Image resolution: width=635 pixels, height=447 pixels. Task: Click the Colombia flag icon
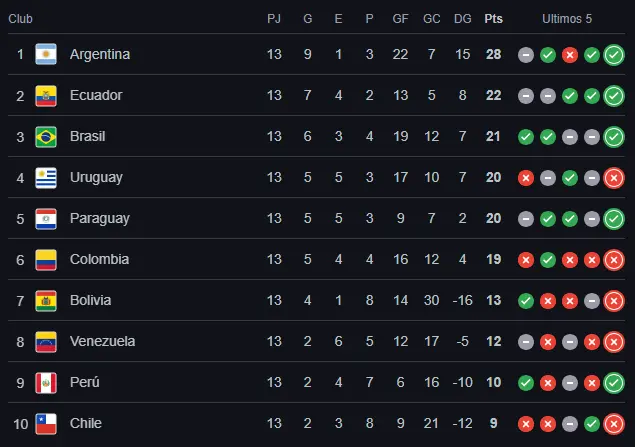tap(46, 260)
